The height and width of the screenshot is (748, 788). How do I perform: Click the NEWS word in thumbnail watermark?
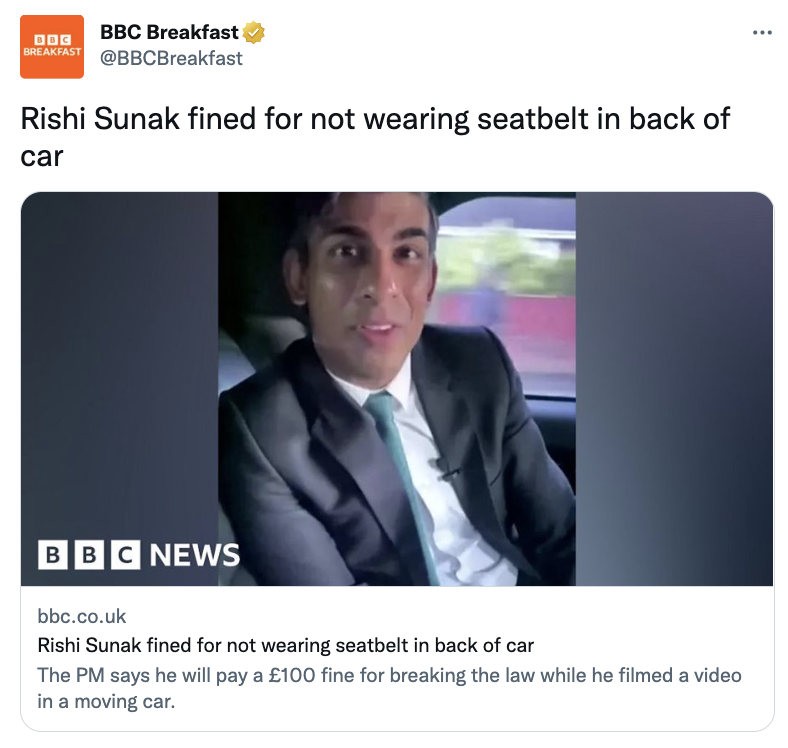pos(195,555)
